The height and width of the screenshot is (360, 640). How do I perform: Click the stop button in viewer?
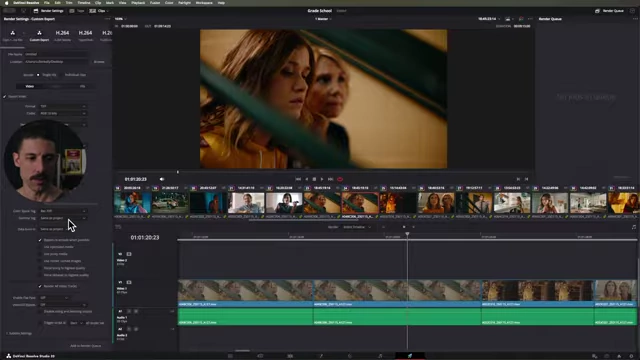(x=314, y=179)
